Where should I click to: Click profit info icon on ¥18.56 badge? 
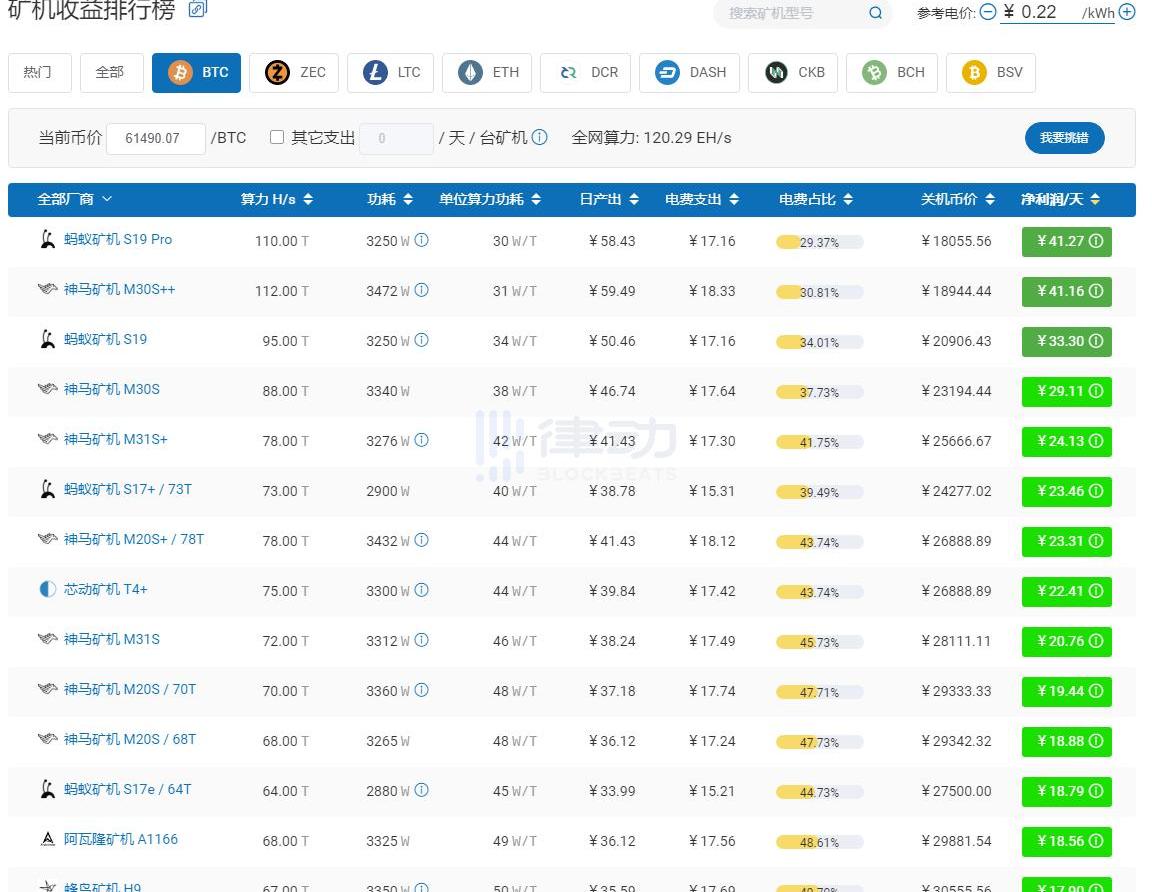click(x=1095, y=841)
